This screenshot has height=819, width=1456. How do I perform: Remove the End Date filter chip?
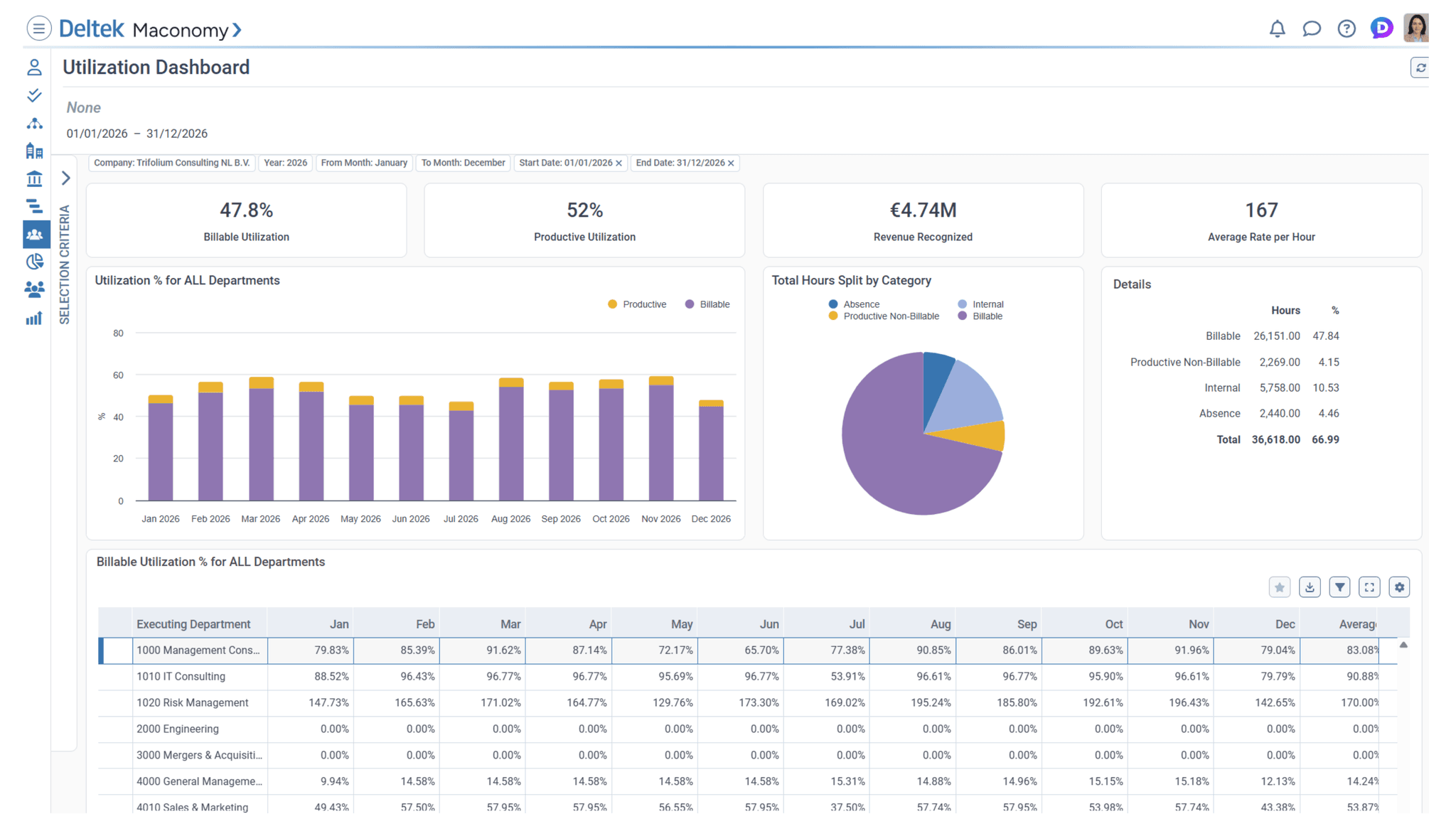point(731,164)
